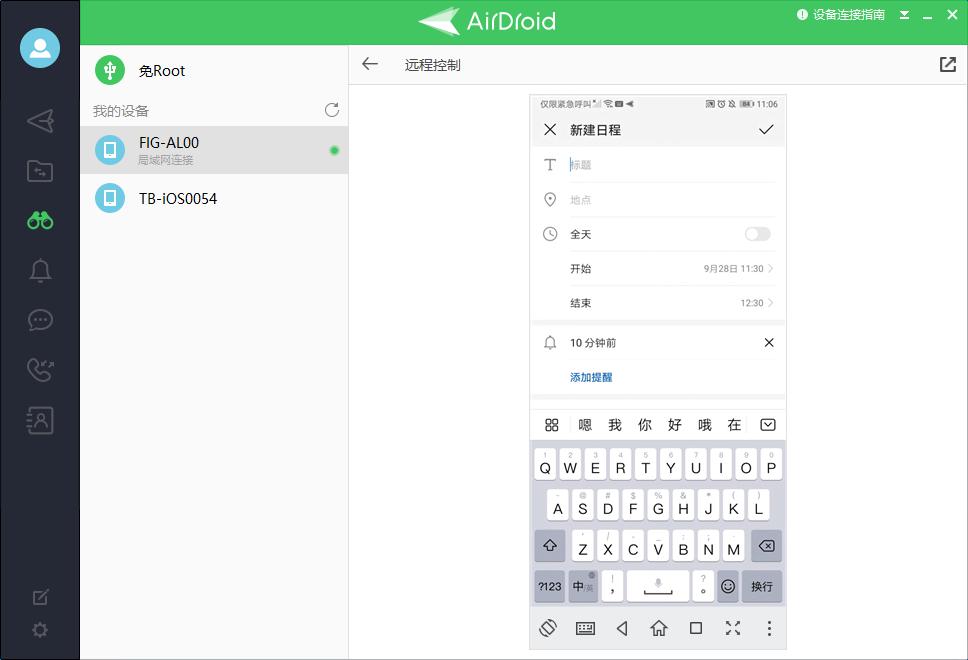Click the 标题 title input field

[670, 165]
